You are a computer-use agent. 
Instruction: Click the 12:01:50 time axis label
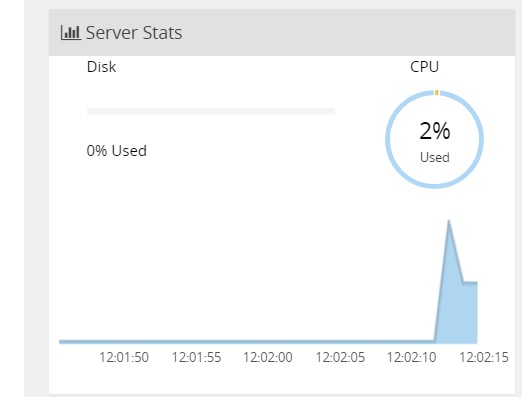point(124,357)
